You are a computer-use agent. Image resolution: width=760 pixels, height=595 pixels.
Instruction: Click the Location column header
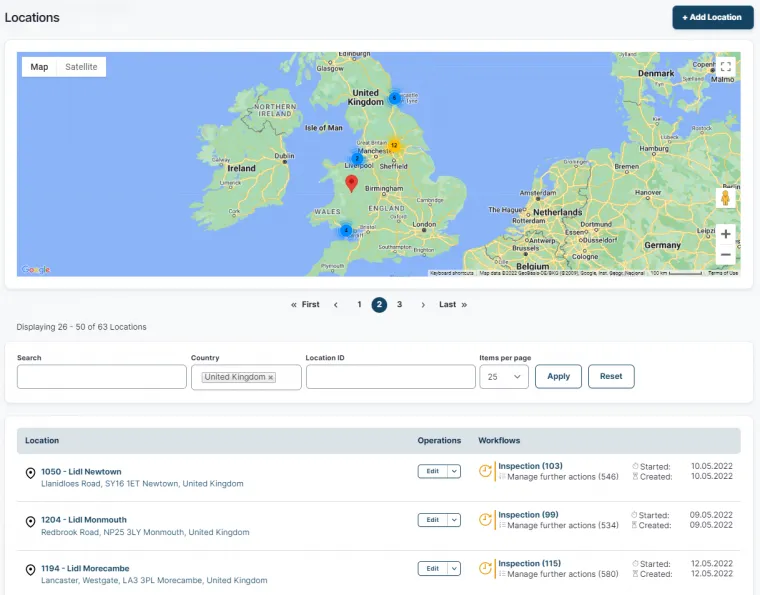[x=42, y=440]
